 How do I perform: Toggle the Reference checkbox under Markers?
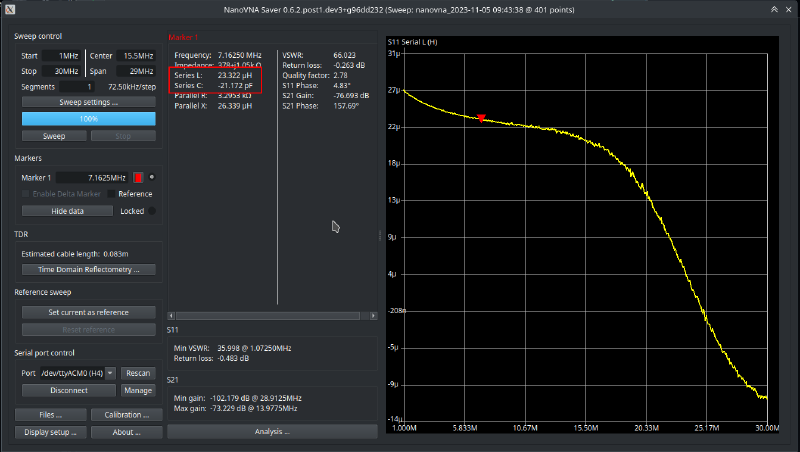pyautogui.click(x=112, y=193)
